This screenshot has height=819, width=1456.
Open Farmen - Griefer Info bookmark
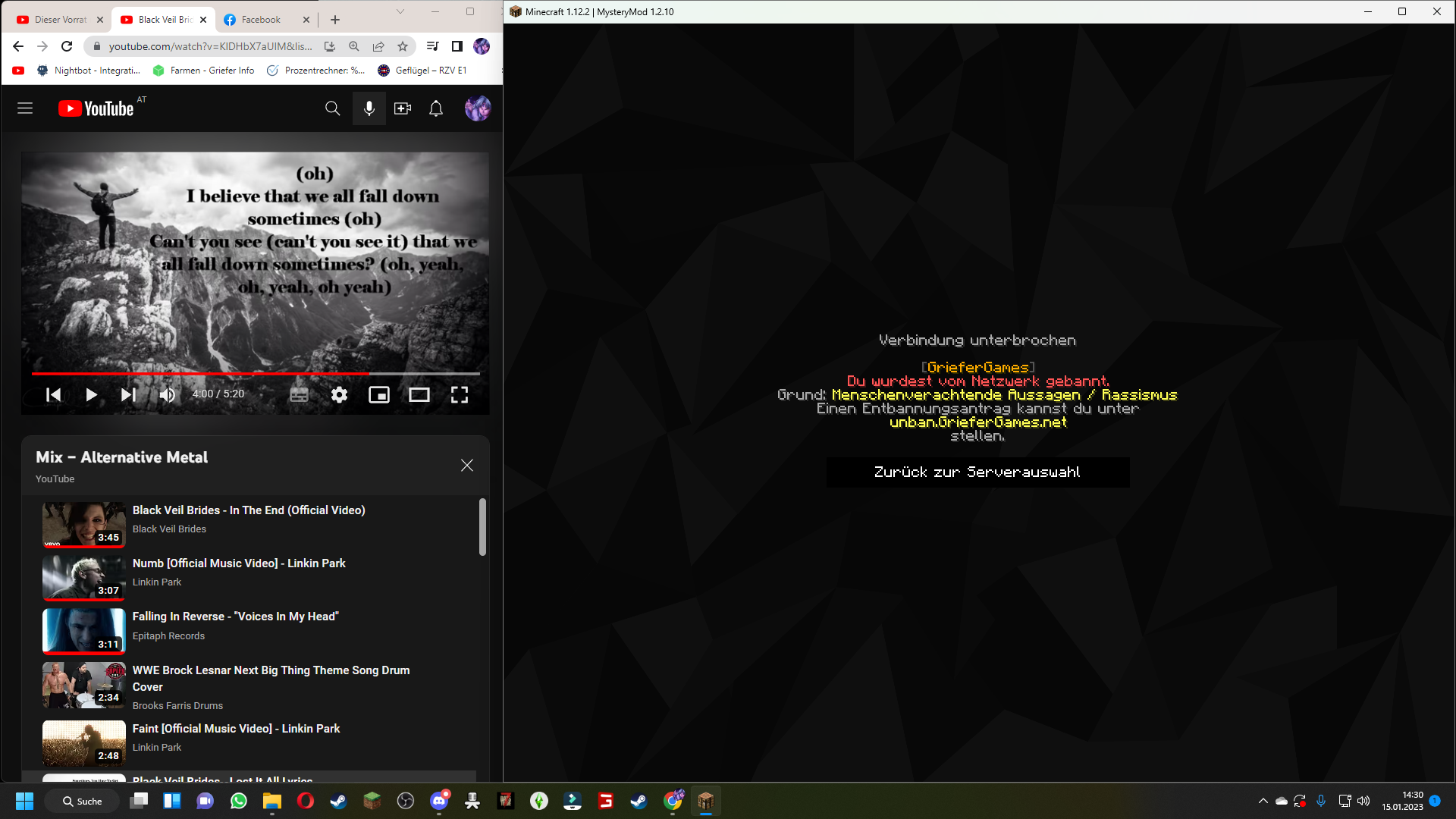pyautogui.click(x=204, y=71)
